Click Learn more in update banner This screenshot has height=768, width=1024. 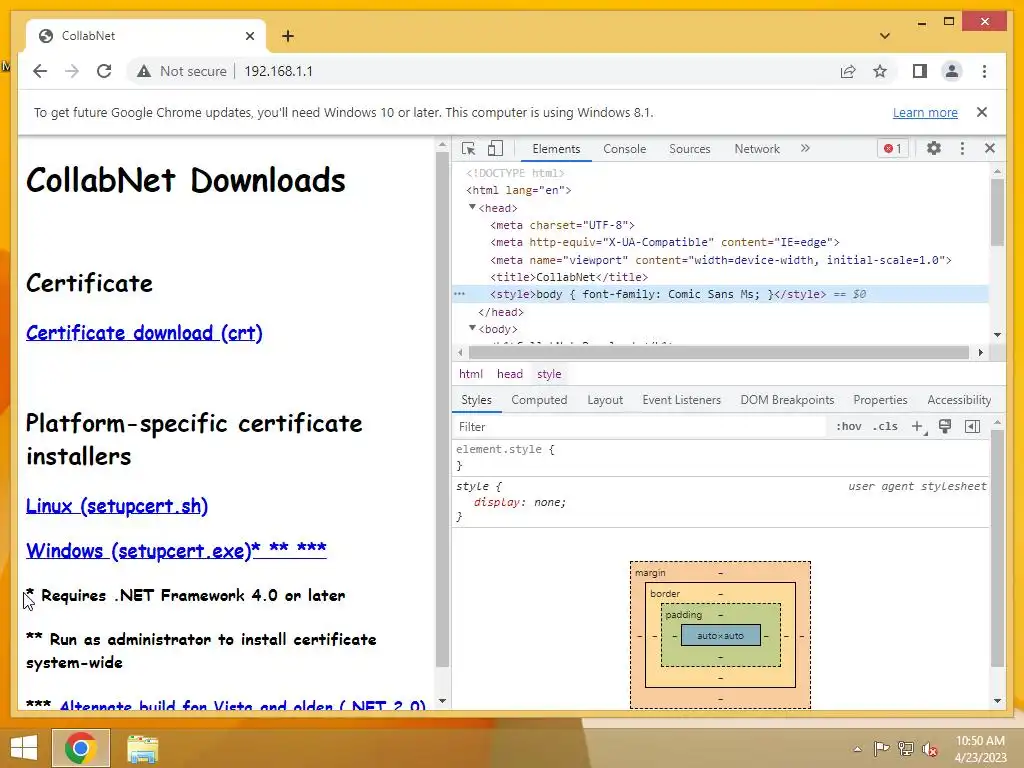point(925,112)
